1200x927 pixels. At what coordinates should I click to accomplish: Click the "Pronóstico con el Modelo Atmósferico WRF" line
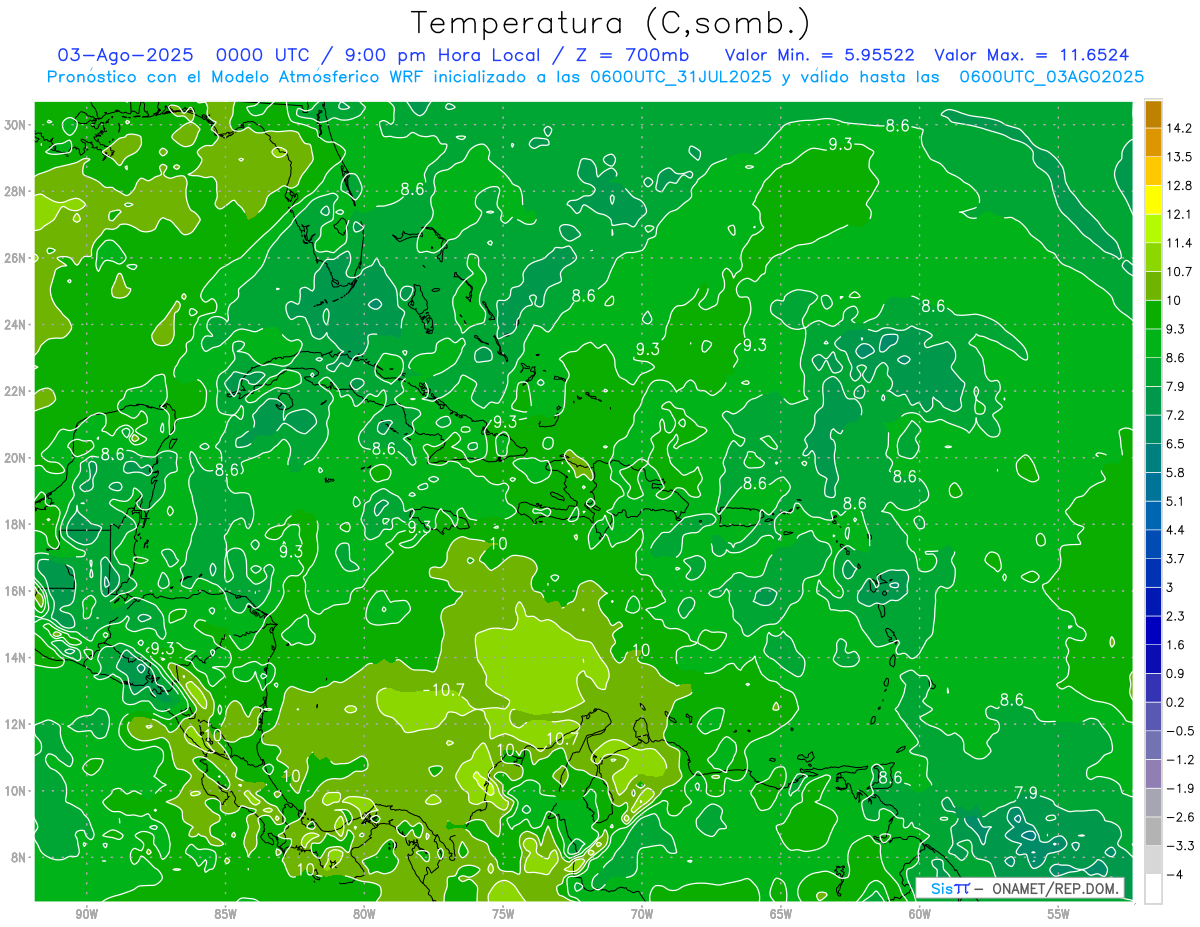[x=596, y=77]
